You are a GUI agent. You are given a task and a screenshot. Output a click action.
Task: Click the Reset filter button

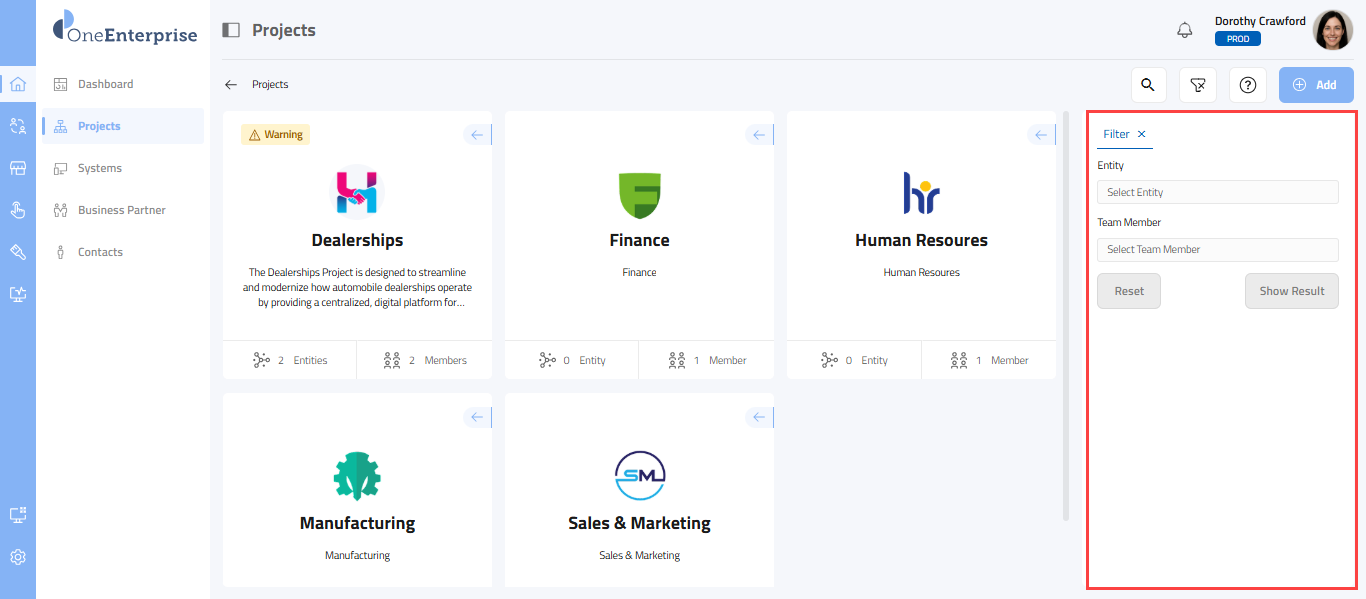1129,291
